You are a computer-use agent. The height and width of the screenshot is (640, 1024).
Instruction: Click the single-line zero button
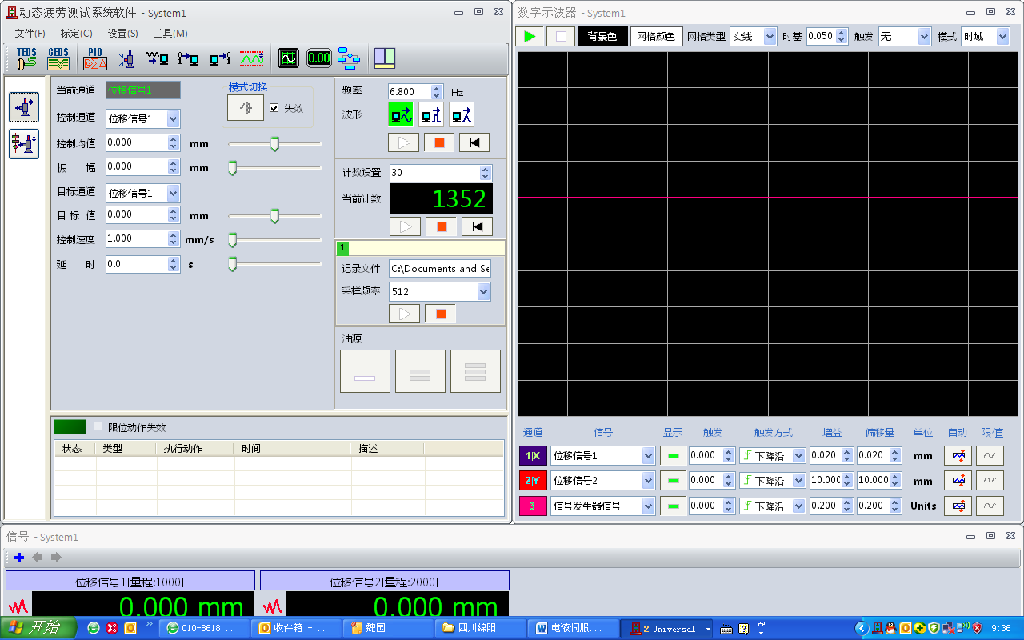click(x=365, y=371)
